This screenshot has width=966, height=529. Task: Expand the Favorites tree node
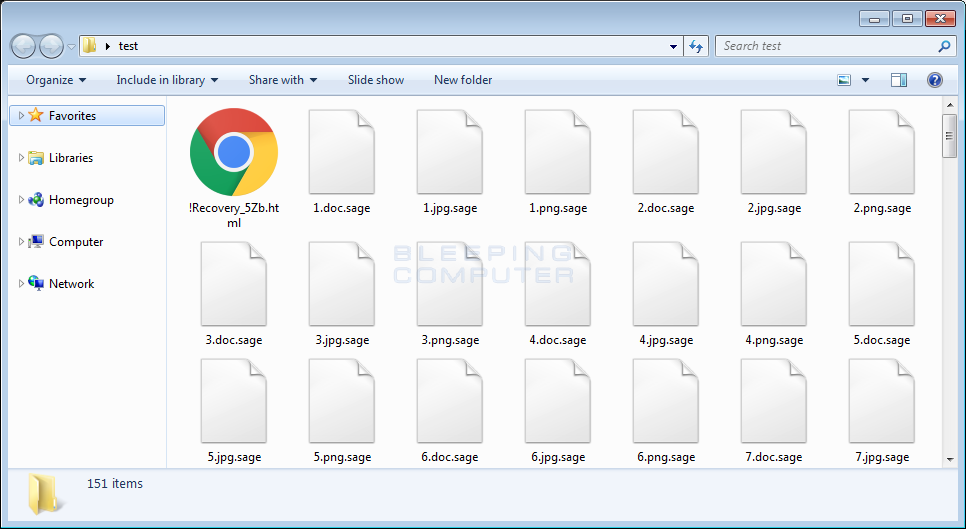tap(21, 115)
